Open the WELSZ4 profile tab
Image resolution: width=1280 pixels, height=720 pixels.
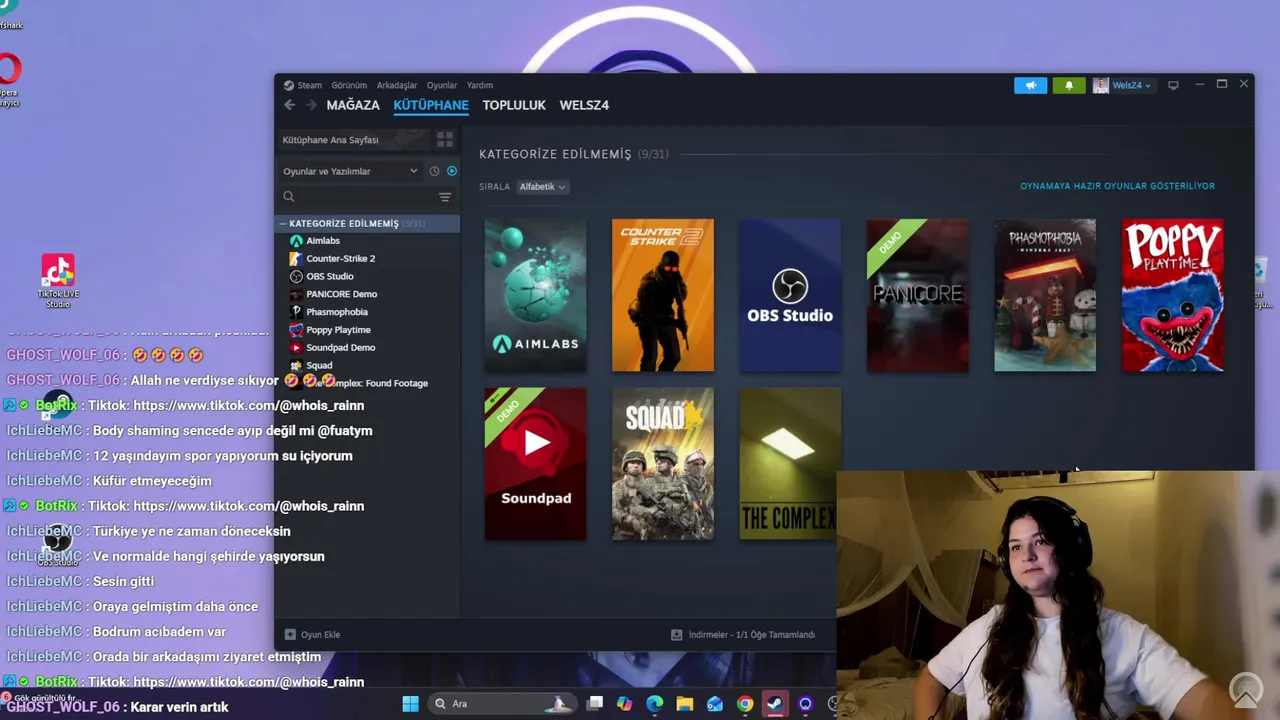584,105
